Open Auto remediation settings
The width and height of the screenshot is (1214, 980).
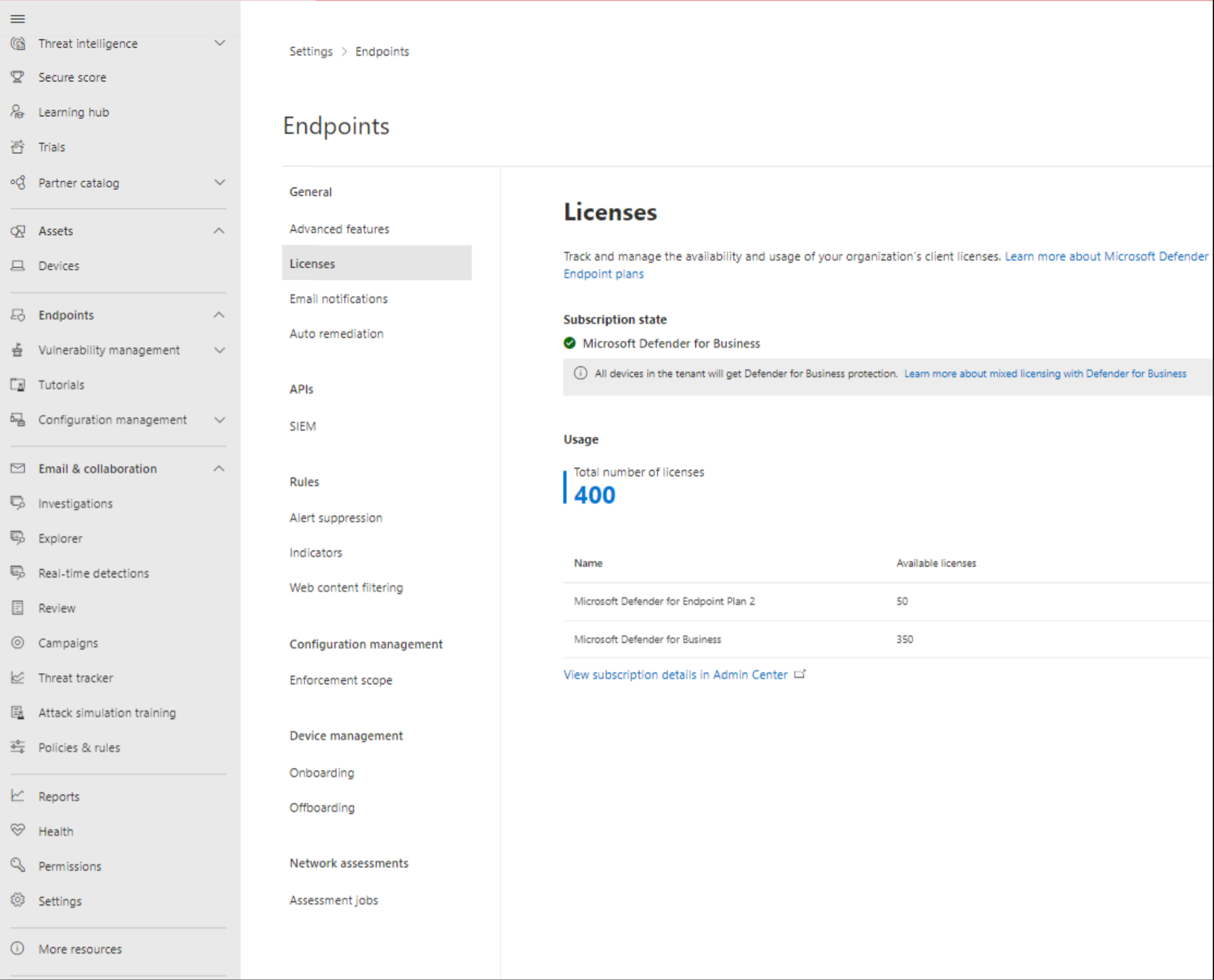coord(336,334)
